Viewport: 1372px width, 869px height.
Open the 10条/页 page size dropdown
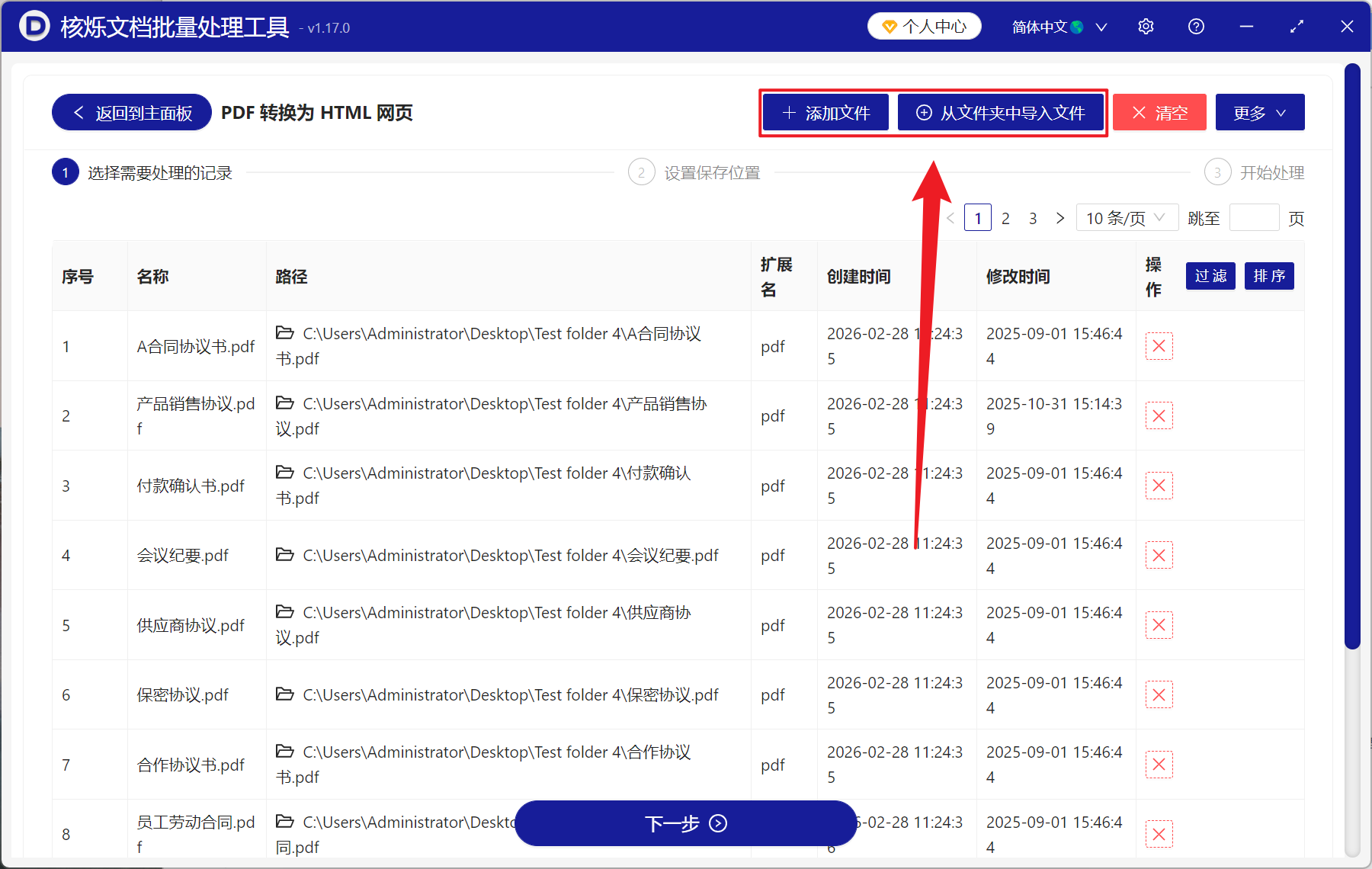point(1127,217)
